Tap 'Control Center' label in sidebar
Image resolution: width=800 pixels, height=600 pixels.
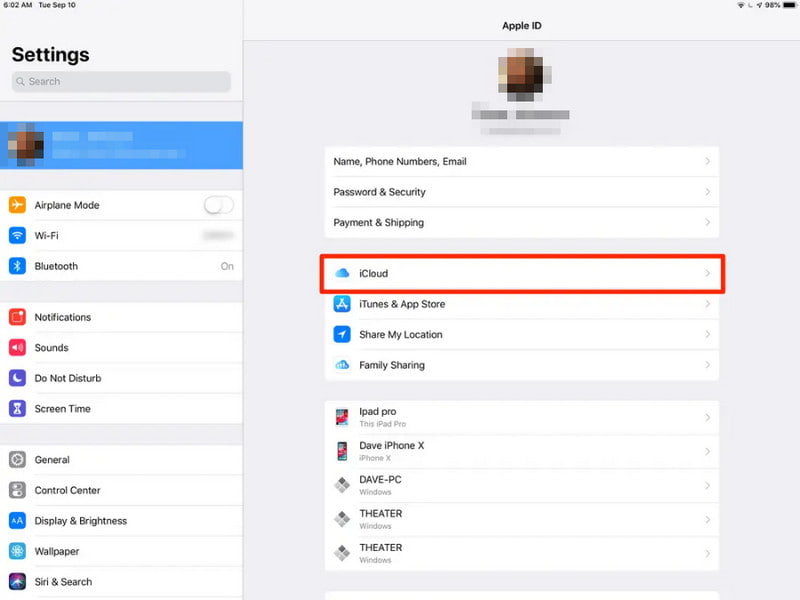[67, 490]
